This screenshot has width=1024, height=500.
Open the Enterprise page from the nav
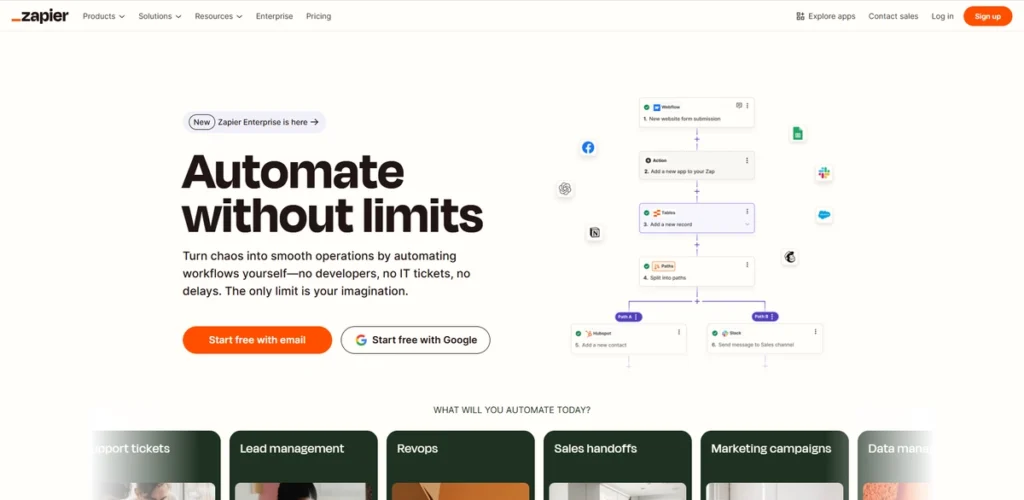pyautogui.click(x=274, y=16)
